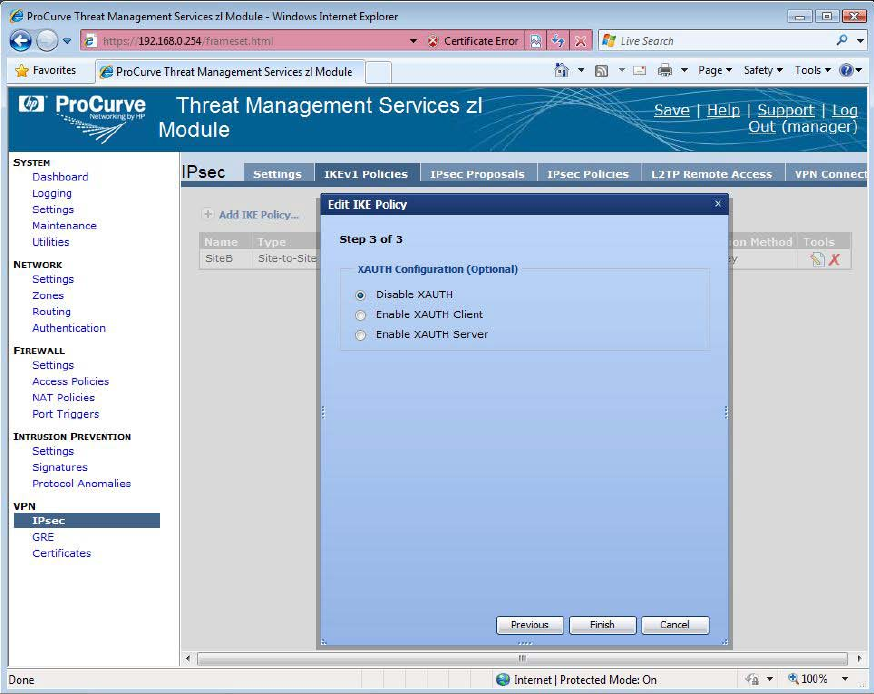Image resolution: width=874 pixels, height=694 pixels.
Task: Open Logging under System
Action: point(52,193)
